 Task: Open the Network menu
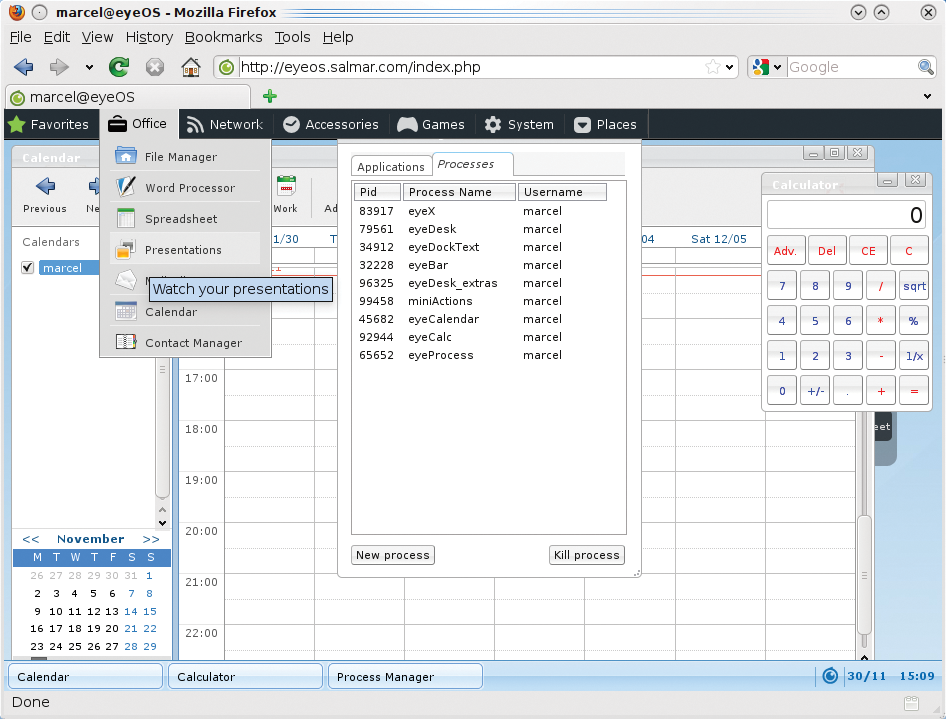(x=224, y=124)
